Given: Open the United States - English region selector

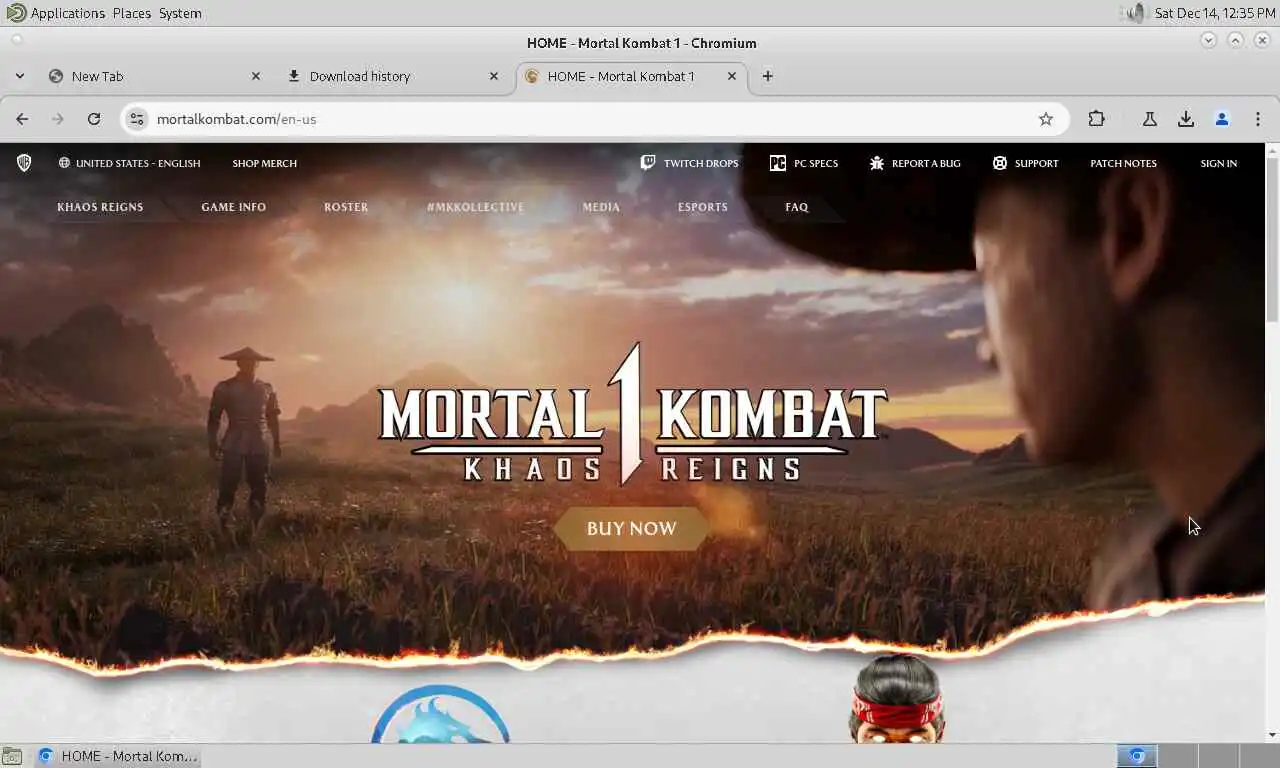Looking at the screenshot, I should tap(129, 163).
